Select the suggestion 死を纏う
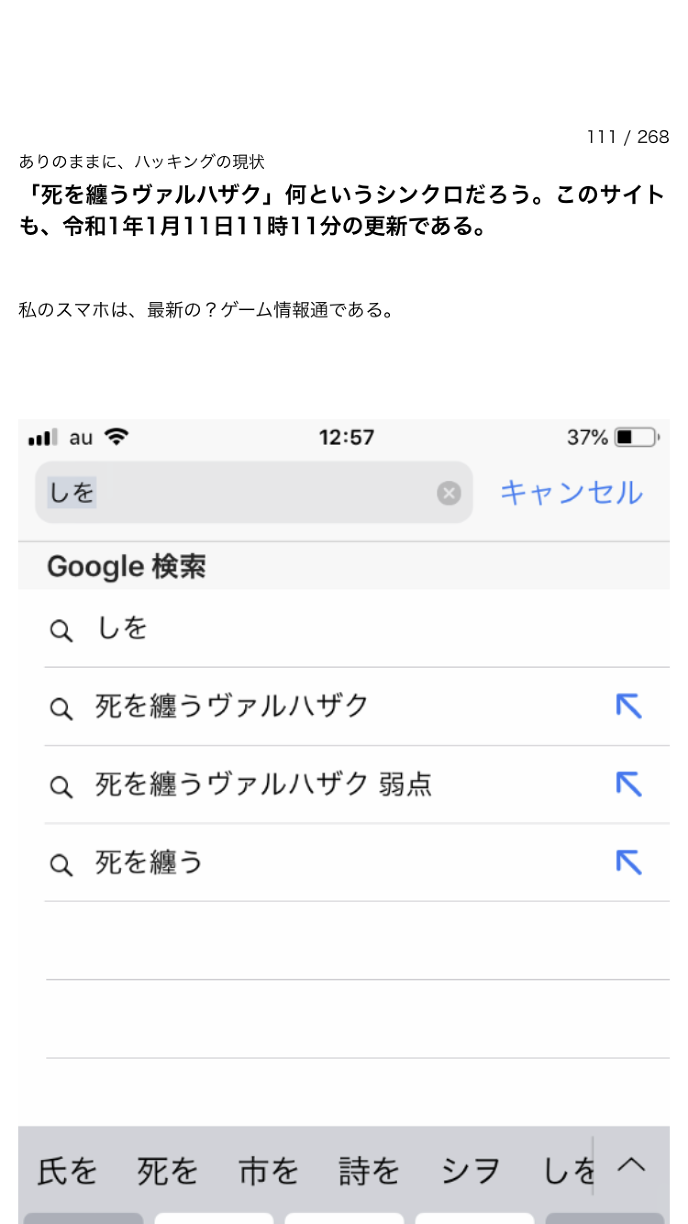This screenshot has height=1224, width=688. (149, 862)
